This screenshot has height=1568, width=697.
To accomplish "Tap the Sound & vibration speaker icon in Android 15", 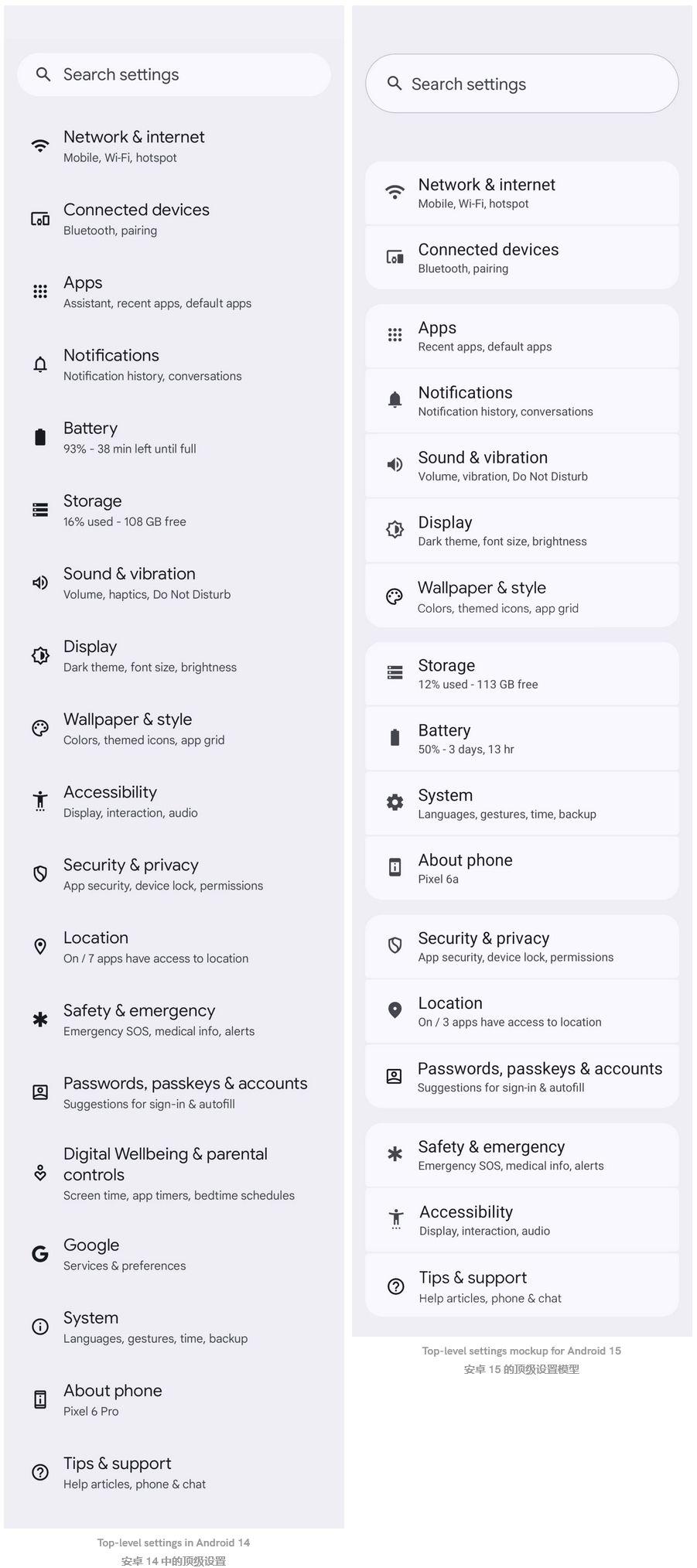I will click(x=395, y=465).
